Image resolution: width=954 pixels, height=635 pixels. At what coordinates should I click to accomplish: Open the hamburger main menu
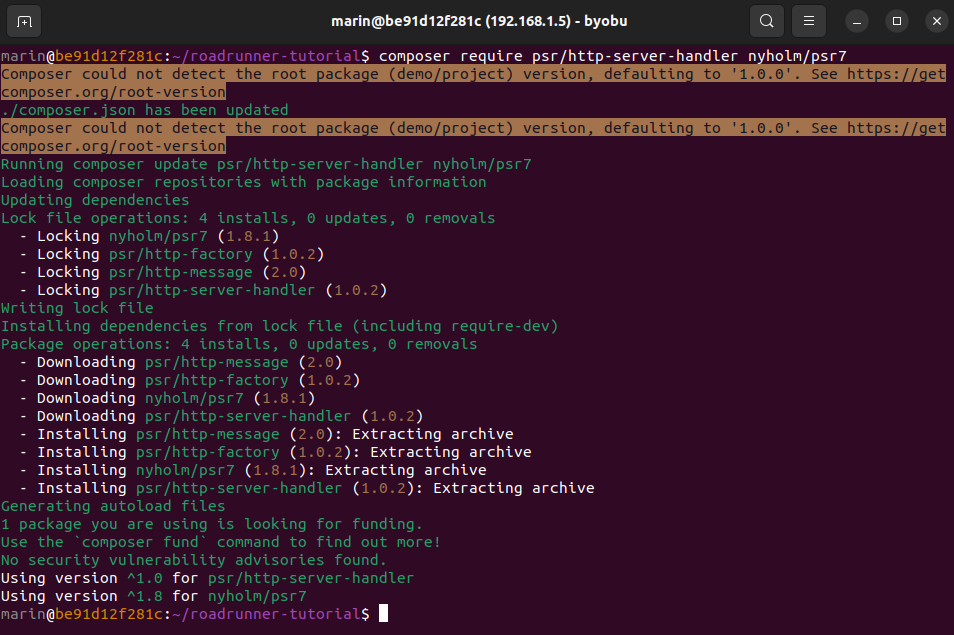[x=809, y=21]
